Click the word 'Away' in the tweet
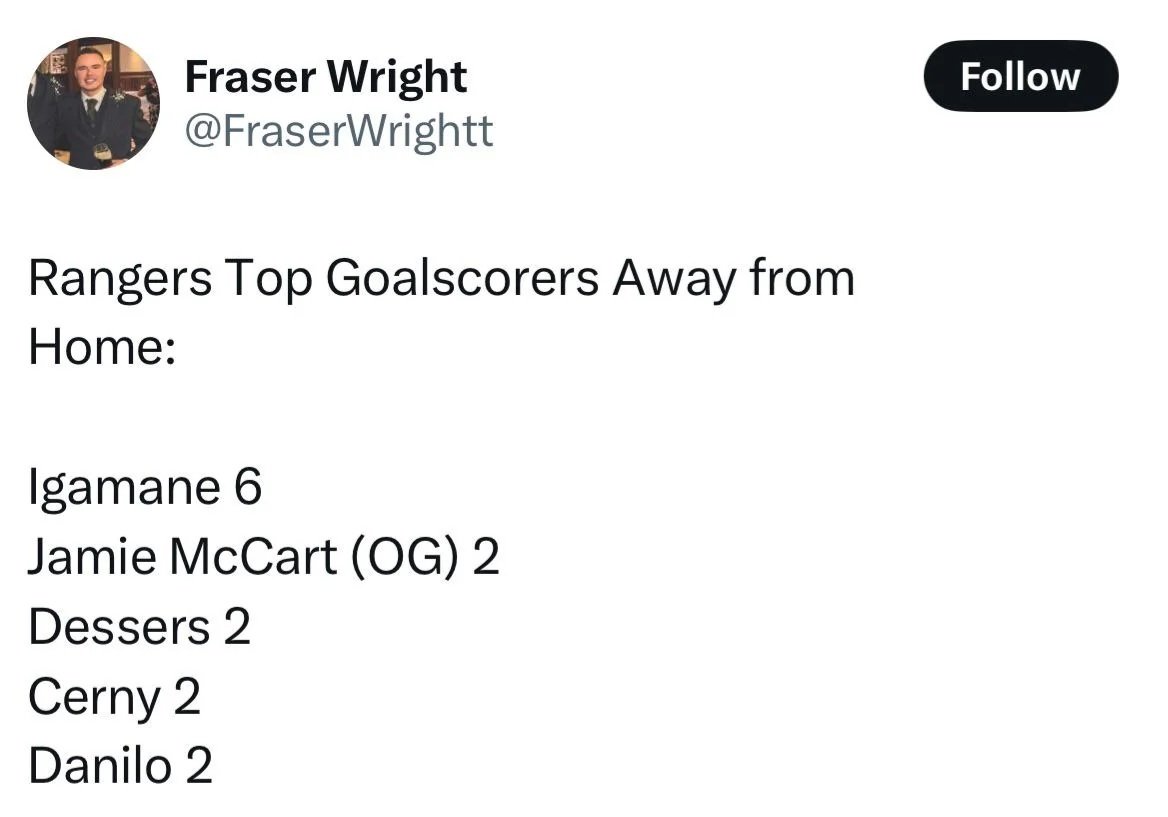 (674, 280)
